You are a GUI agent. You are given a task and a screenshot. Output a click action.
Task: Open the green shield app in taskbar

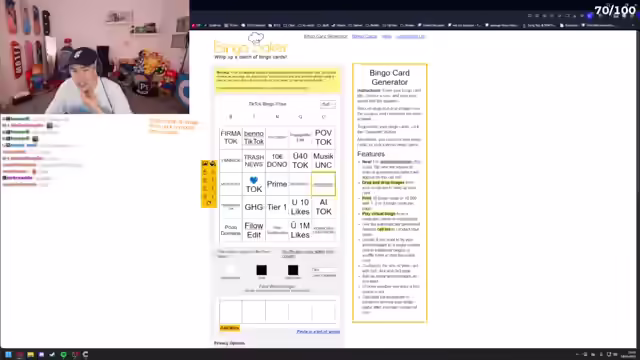63,355
